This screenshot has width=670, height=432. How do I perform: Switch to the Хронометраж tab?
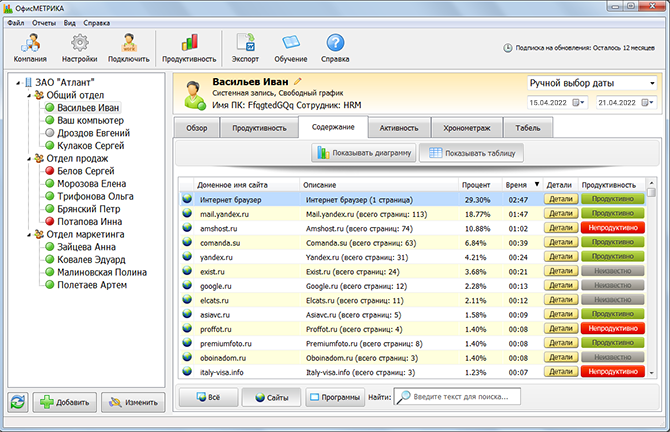click(466, 128)
